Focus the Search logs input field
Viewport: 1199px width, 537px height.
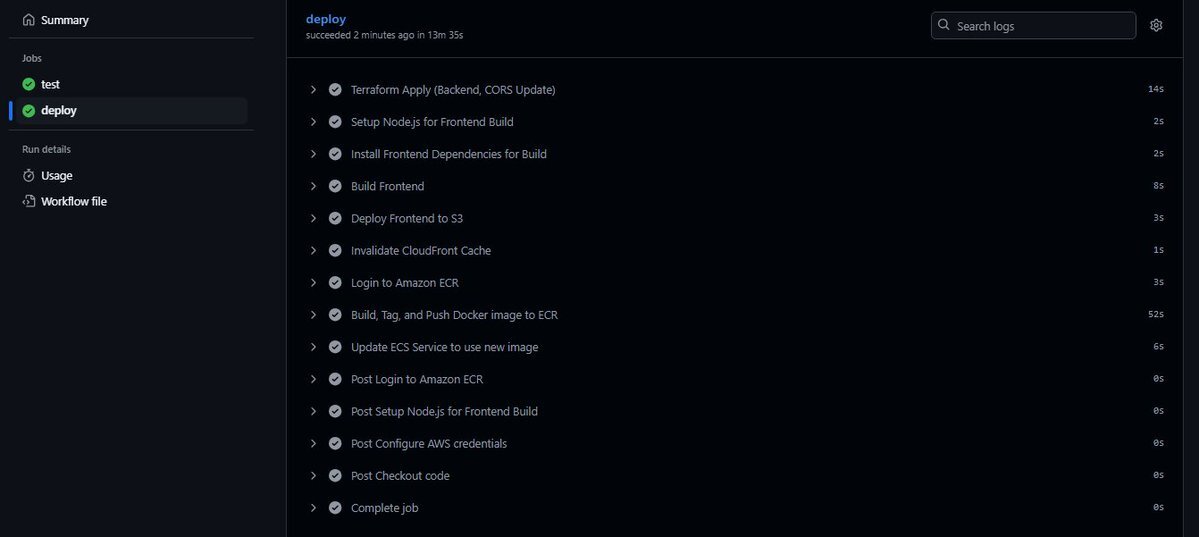coord(1033,25)
